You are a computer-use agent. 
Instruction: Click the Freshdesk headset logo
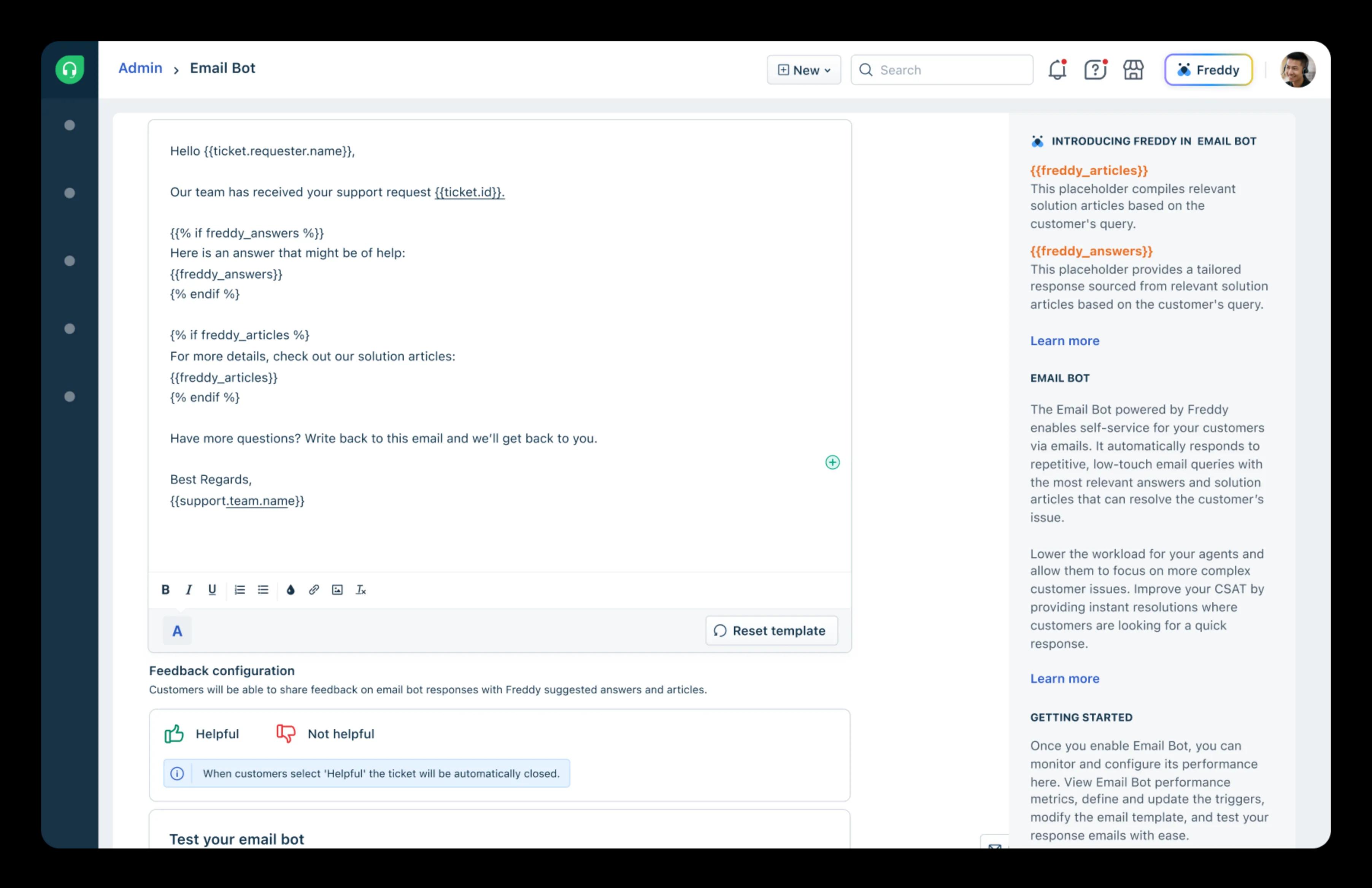(70, 70)
